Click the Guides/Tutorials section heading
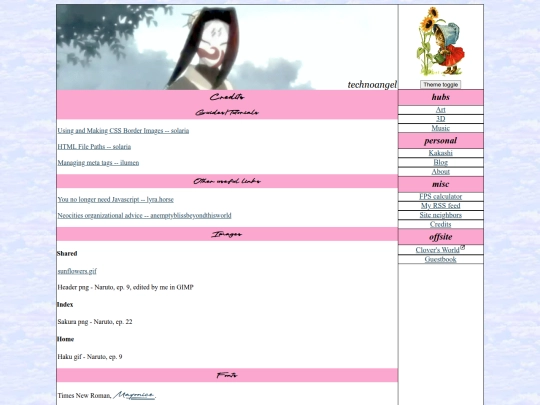This screenshot has width=540, height=405. click(227, 113)
